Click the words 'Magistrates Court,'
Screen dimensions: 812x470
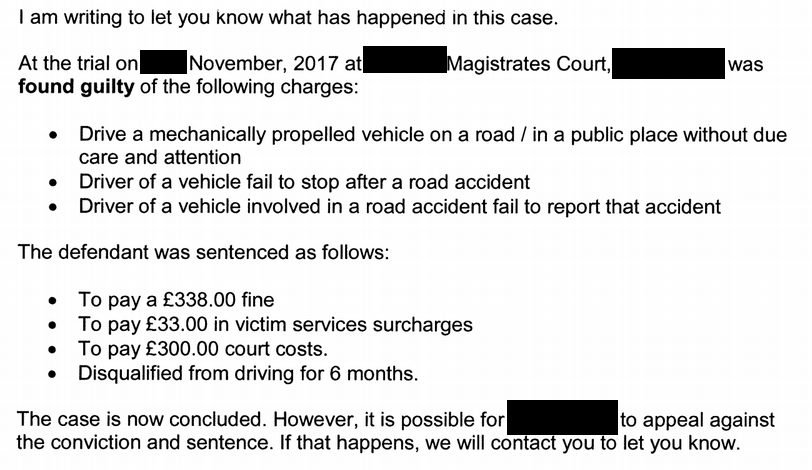pyautogui.click(x=529, y=64)
